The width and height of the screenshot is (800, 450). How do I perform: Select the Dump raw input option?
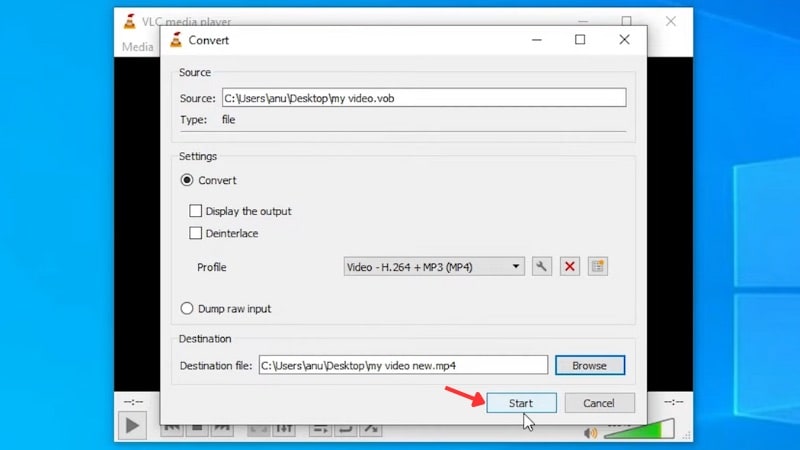[187, 308]
